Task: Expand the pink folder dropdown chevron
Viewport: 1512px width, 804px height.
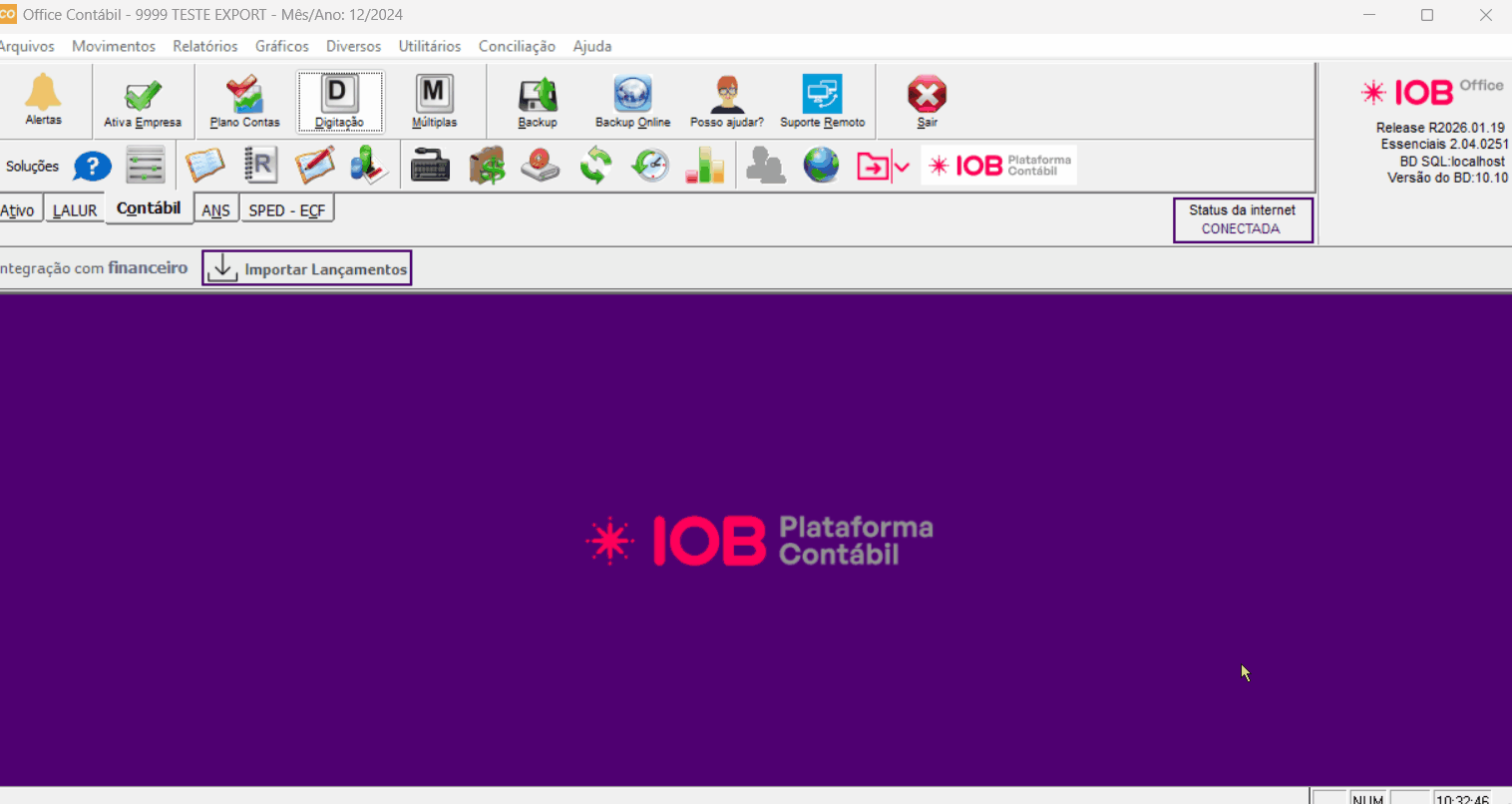Action: (x=903, y=167)
